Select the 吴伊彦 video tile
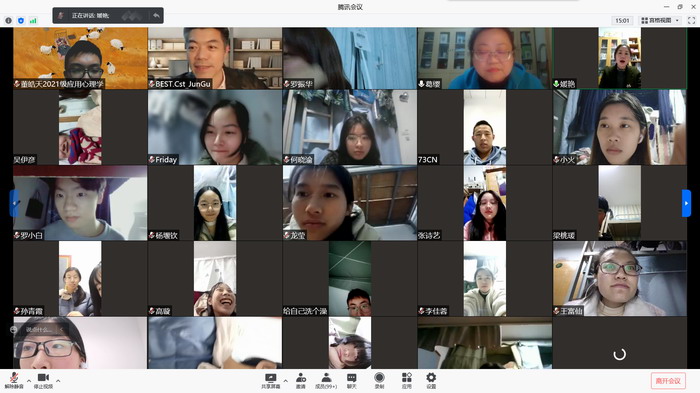700x393 pixels. [80, 127]
